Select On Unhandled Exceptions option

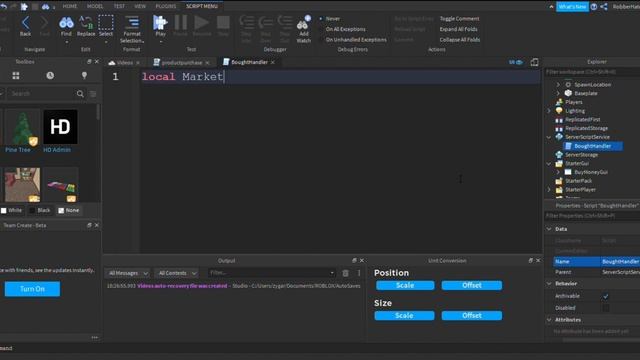[356, 40]
